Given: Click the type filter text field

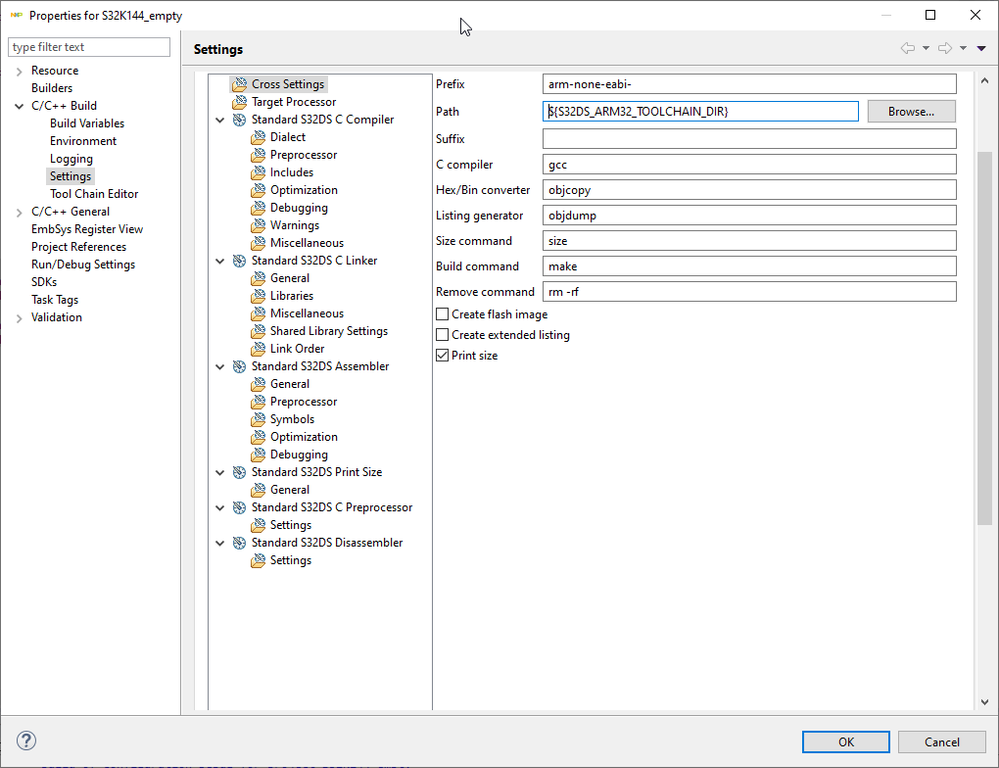Looking at the screenshot, I should point(89,47).
